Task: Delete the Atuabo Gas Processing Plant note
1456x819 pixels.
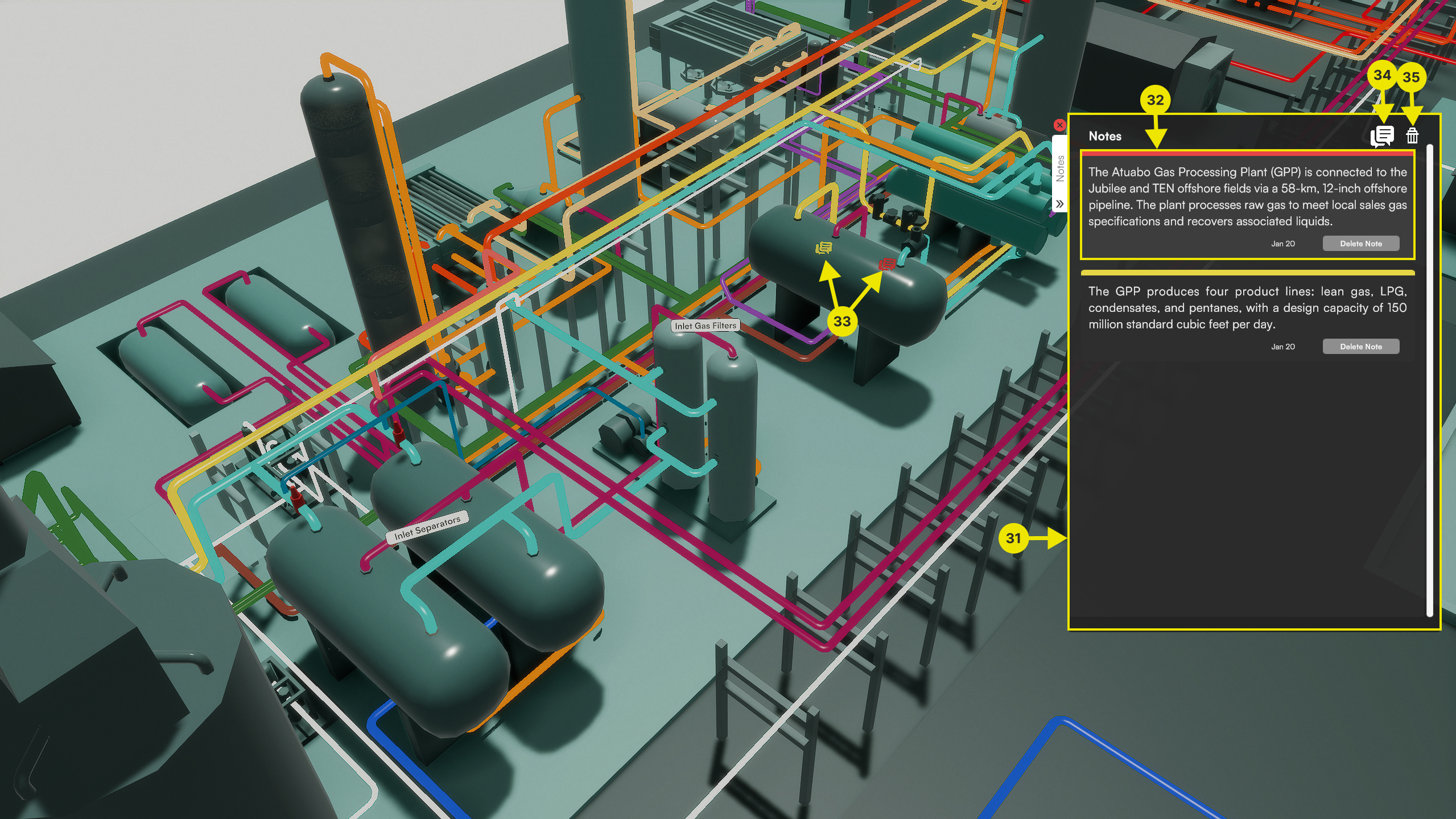Action: [1360, 244]
